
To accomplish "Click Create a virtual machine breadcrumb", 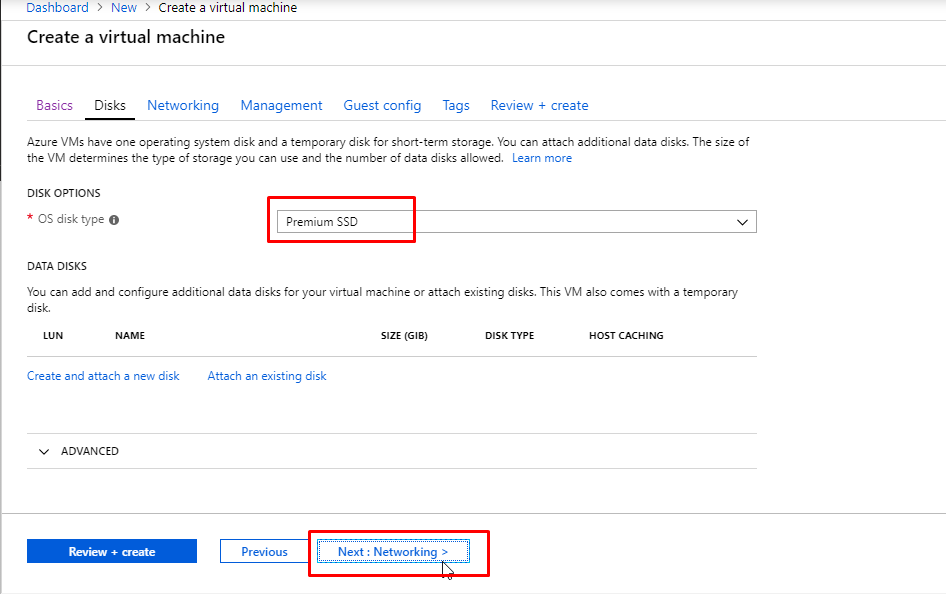I will (227, 8).
